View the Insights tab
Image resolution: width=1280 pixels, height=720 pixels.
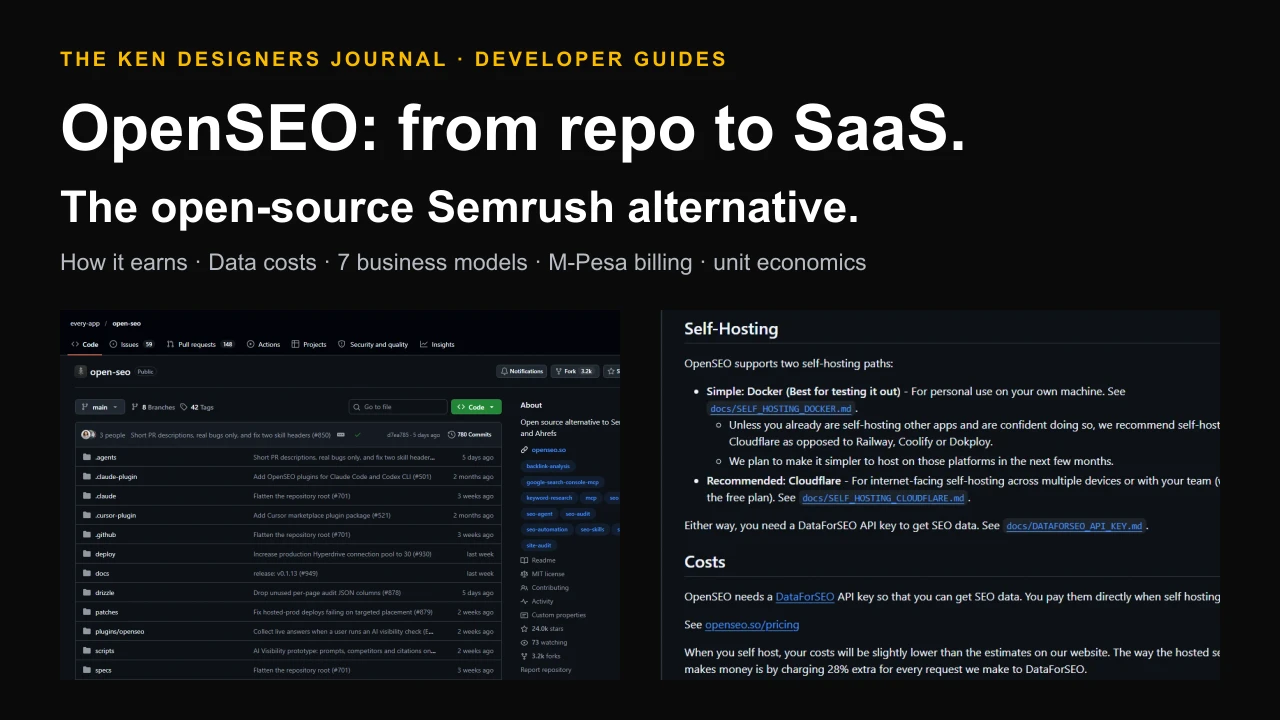pyautogui.click(x=437, y=344)
